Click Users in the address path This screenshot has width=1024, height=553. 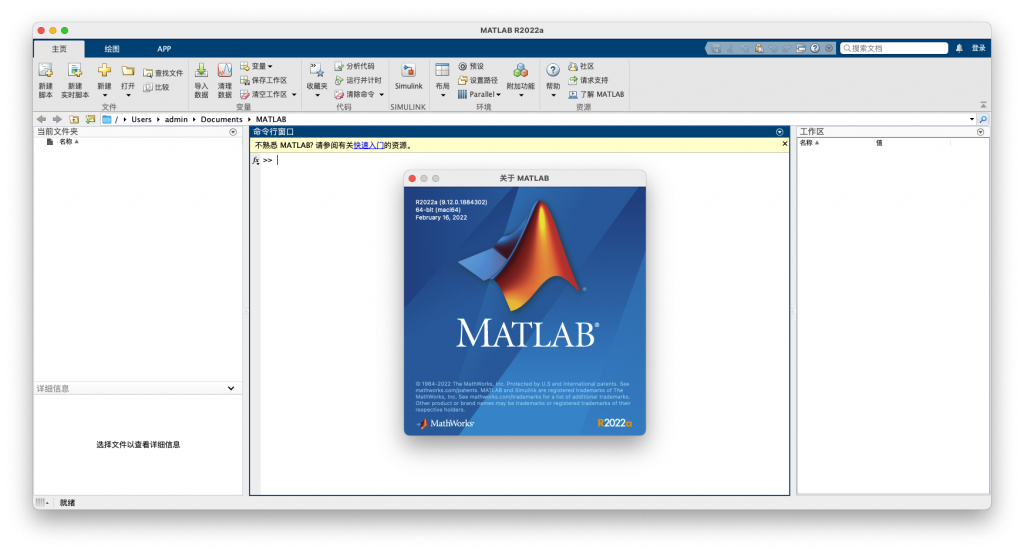[141, 119]
